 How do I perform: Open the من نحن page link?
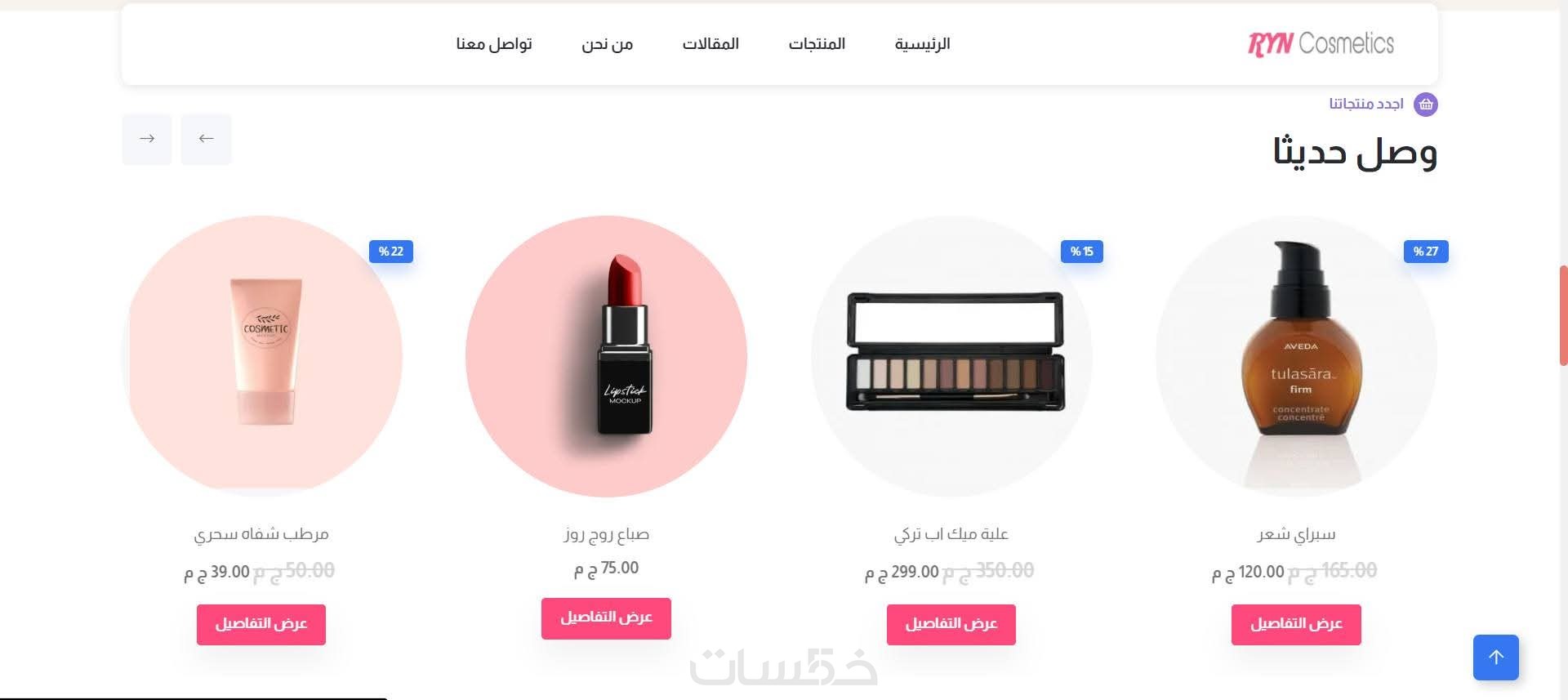coord(607,44)
